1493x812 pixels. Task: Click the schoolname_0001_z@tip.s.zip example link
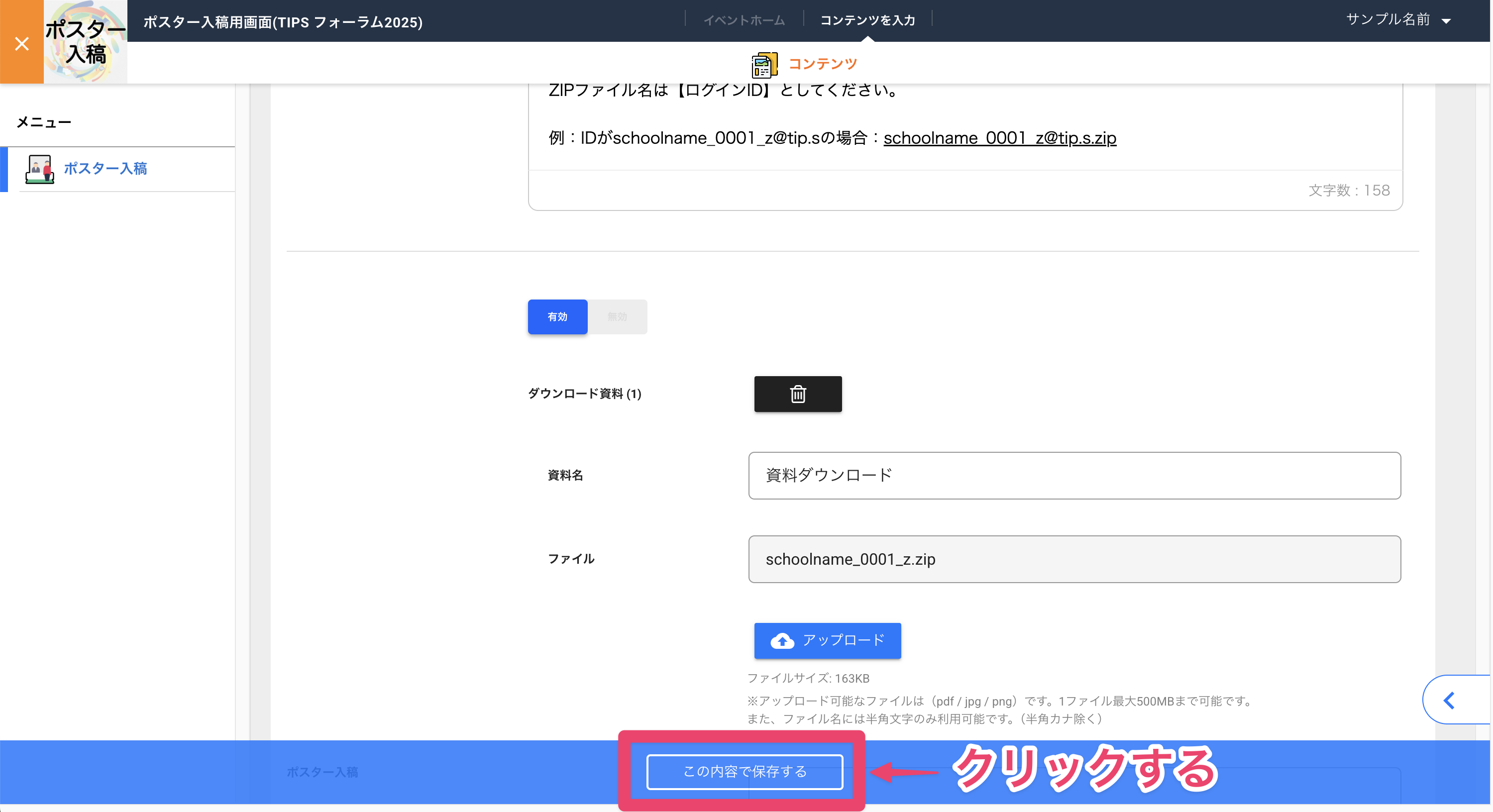(x=1000, y=138)
